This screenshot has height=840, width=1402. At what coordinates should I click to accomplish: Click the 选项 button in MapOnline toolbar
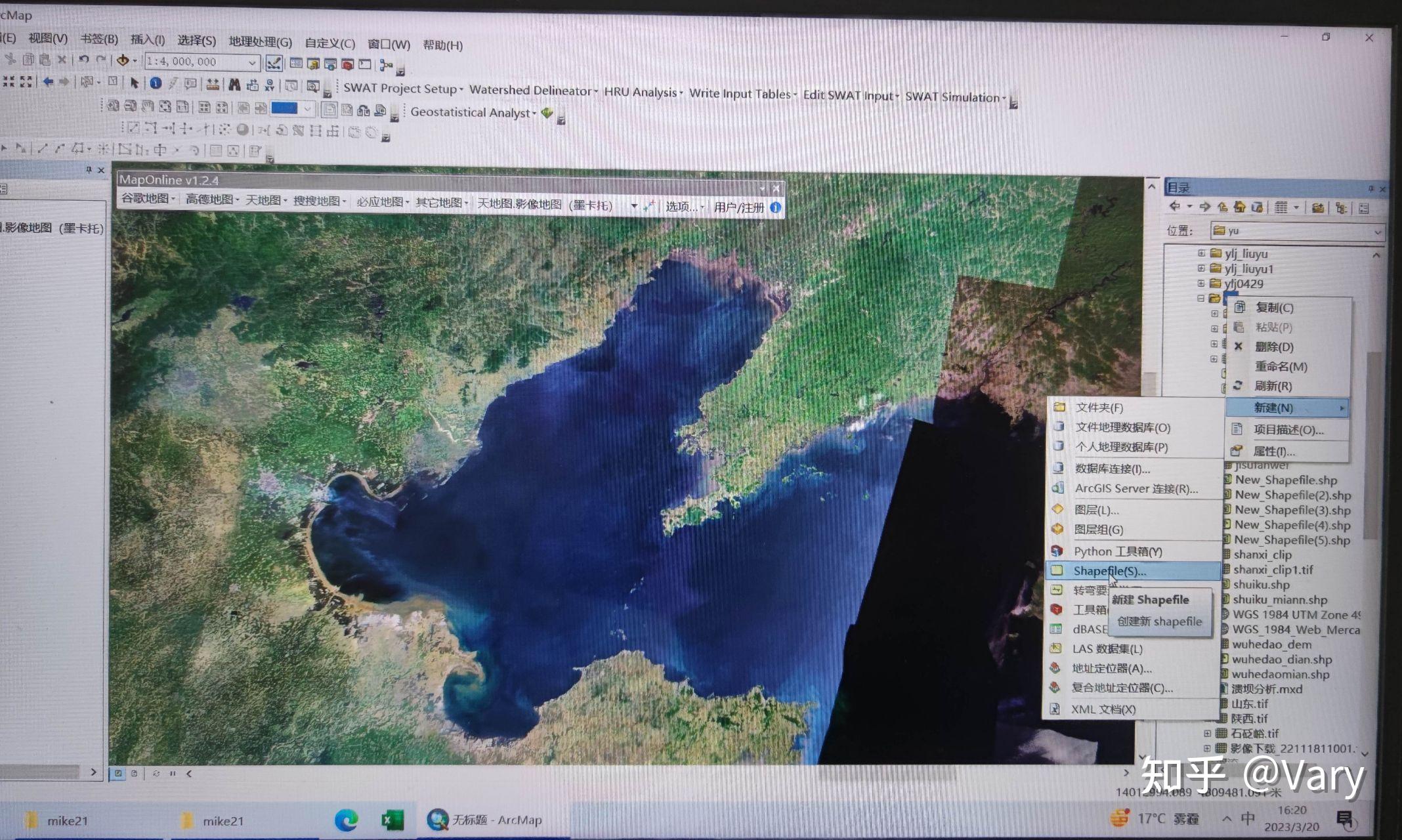point(683,207)
